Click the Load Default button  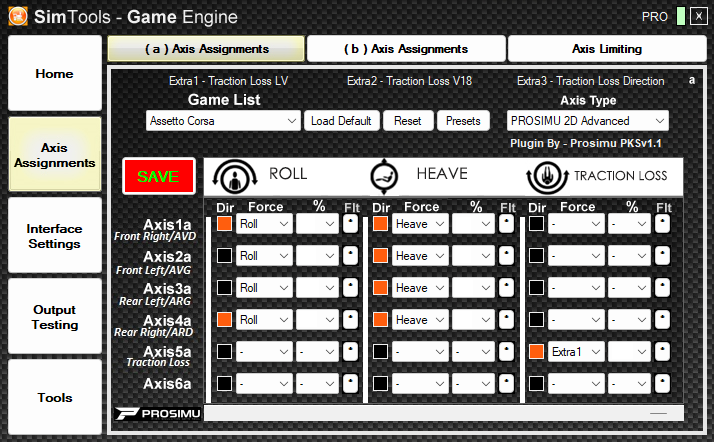(x=341, y=121)
